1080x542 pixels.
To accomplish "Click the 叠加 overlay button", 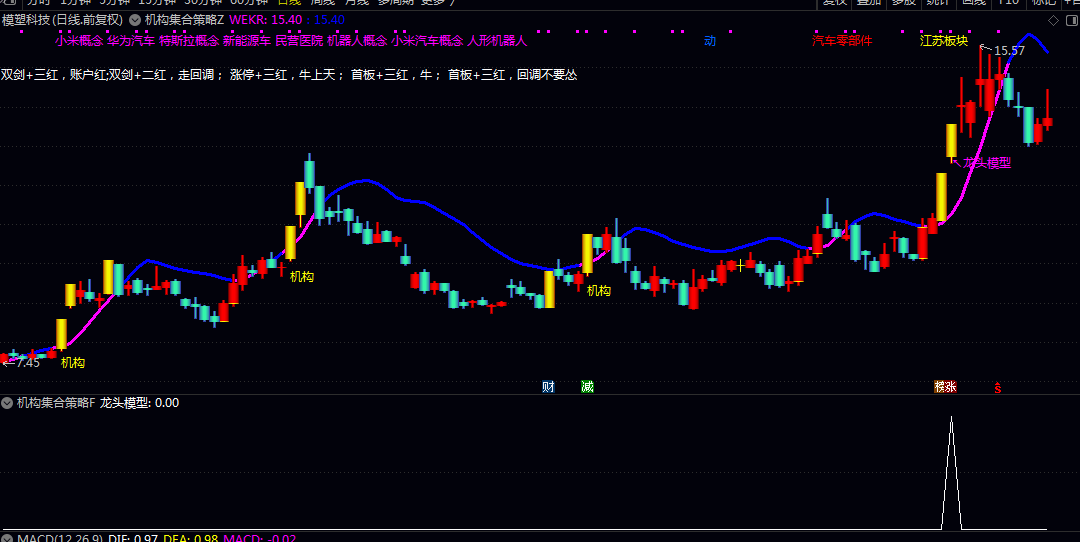I will [x=869, y=3].
